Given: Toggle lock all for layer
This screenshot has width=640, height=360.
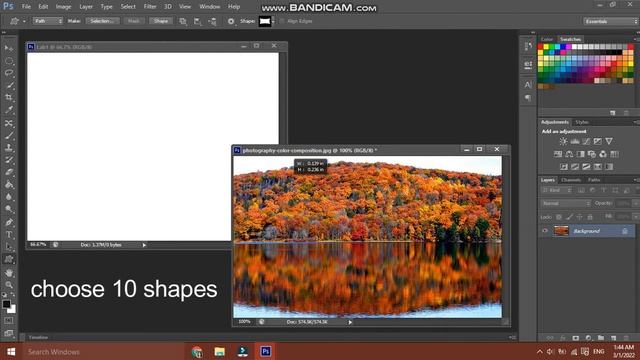Looking at the screenshot, I should coord(590,217).
